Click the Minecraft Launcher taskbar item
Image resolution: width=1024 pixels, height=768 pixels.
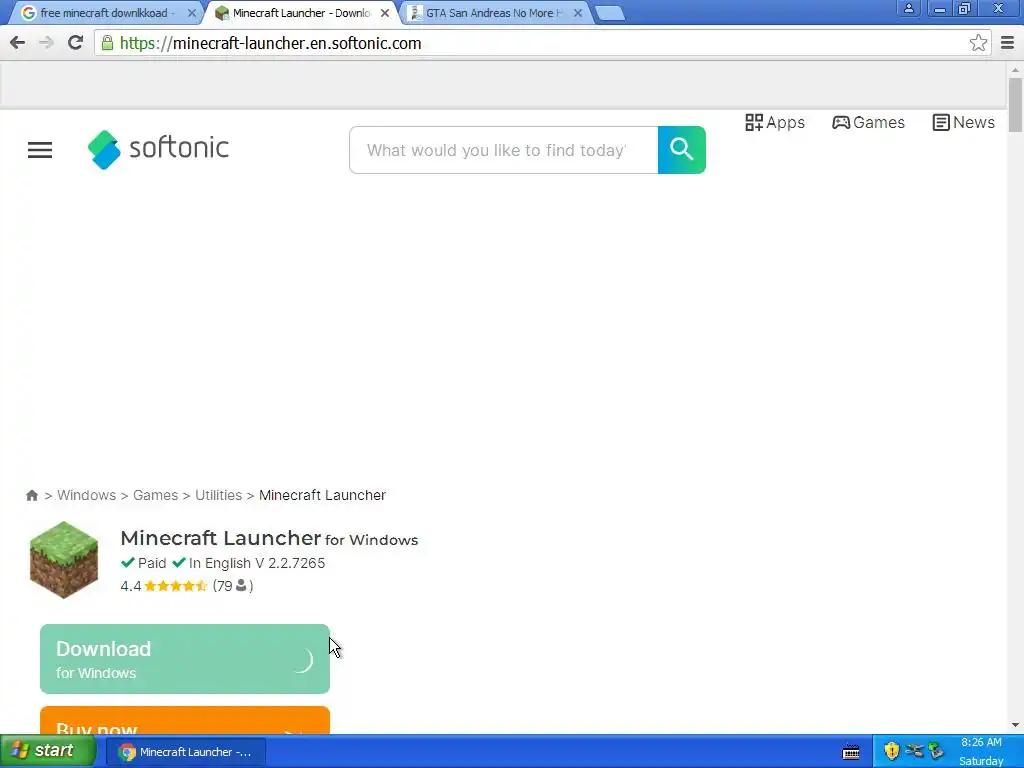pyautogui.click(x=185, y=752)
